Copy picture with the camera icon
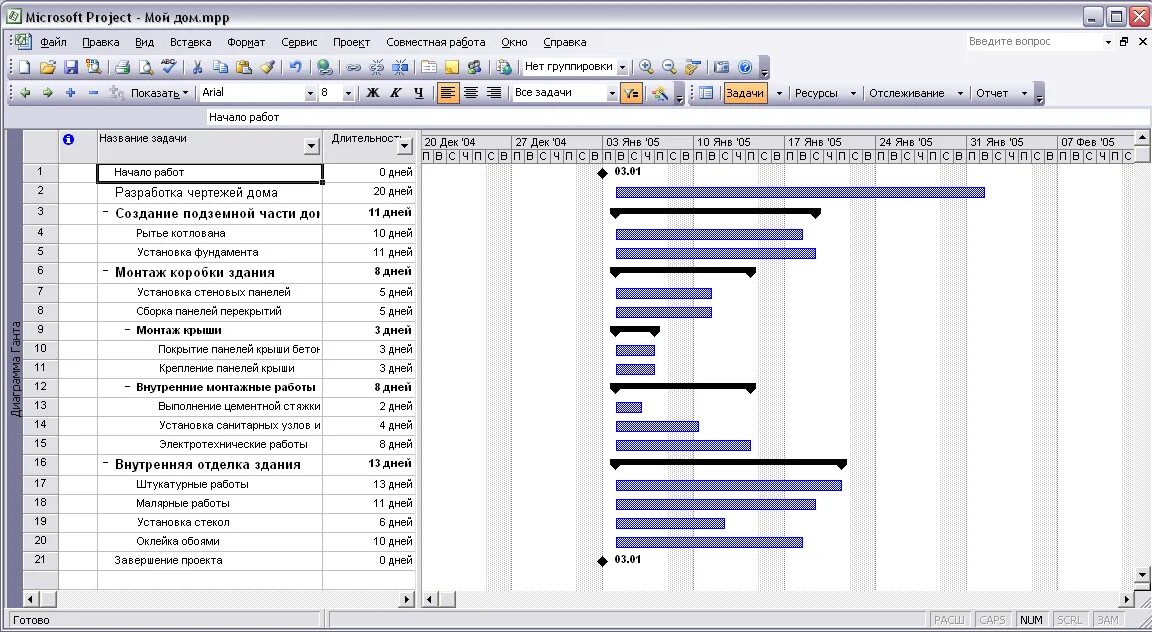 click(721, 67)
